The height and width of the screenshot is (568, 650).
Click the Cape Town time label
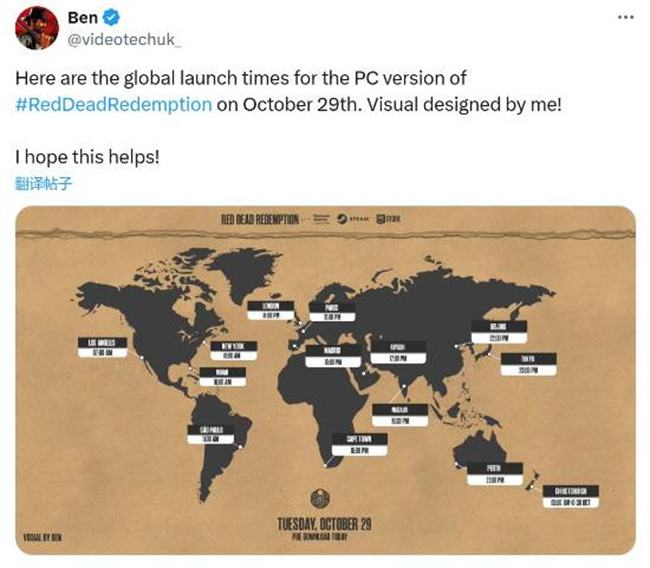click(358, 445)
